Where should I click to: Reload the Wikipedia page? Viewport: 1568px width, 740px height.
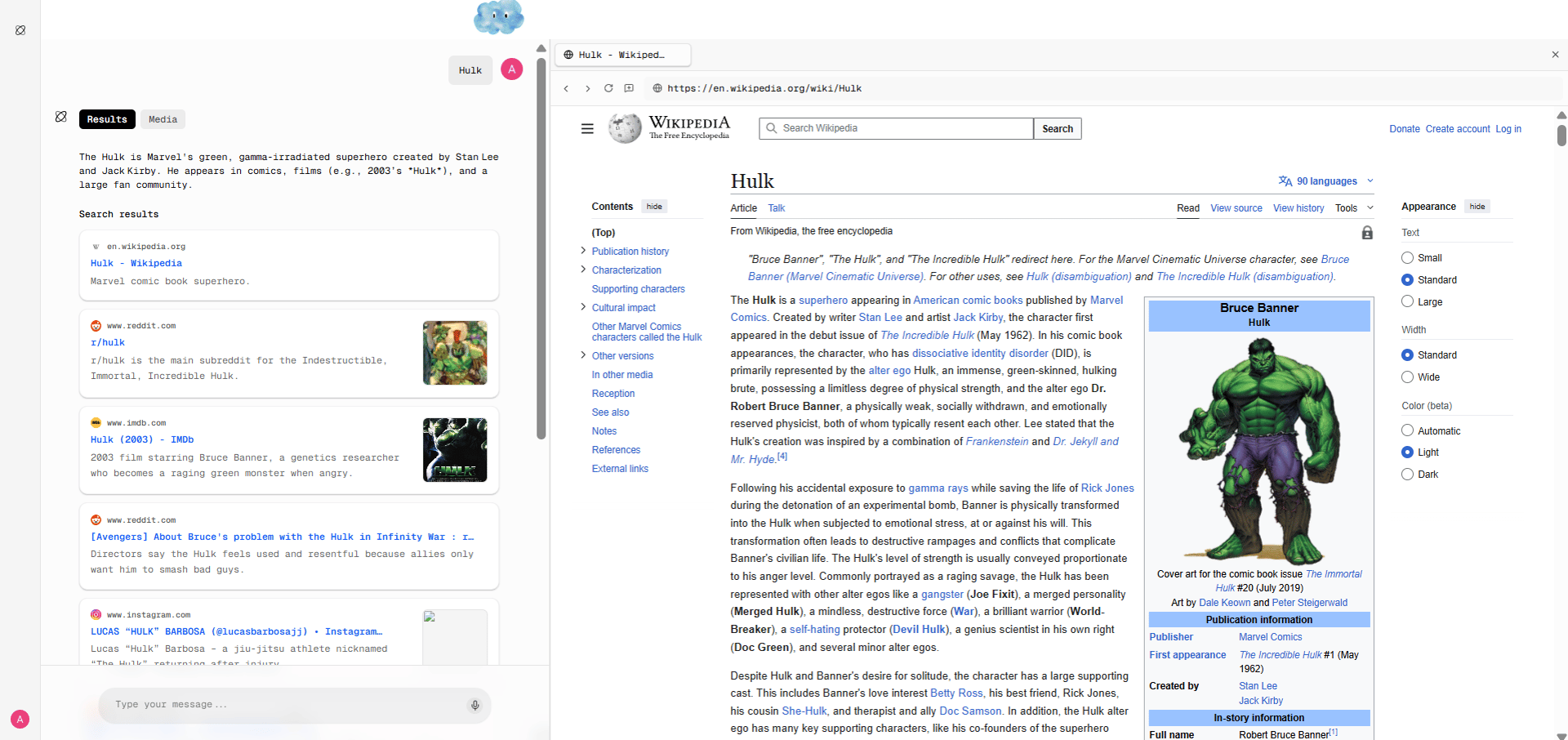click(608, 88)
